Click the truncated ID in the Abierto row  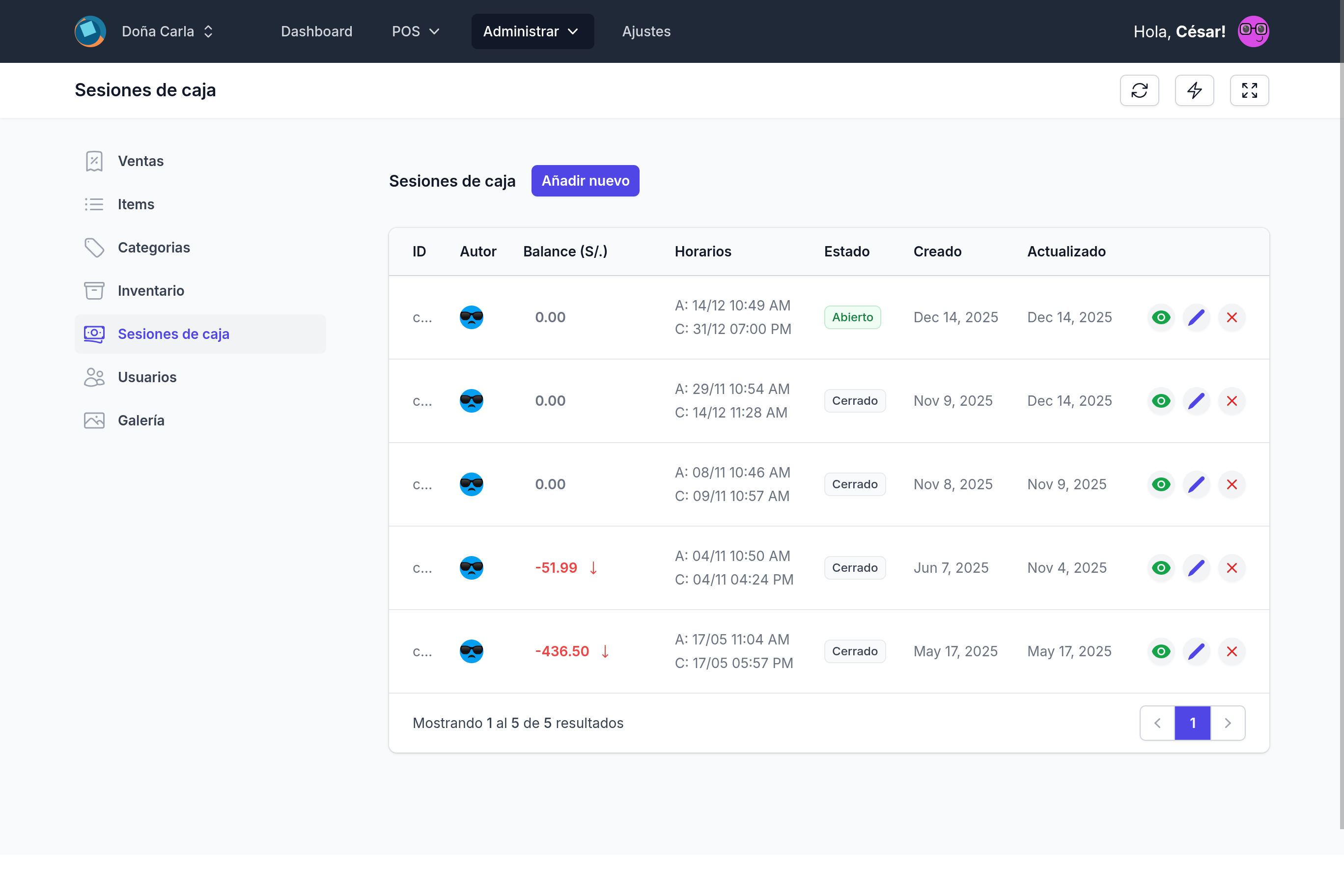click(422, 317)
